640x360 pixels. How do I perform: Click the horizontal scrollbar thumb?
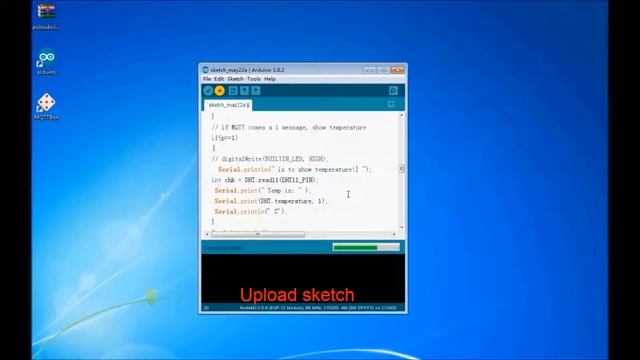(x=258, y=234)
